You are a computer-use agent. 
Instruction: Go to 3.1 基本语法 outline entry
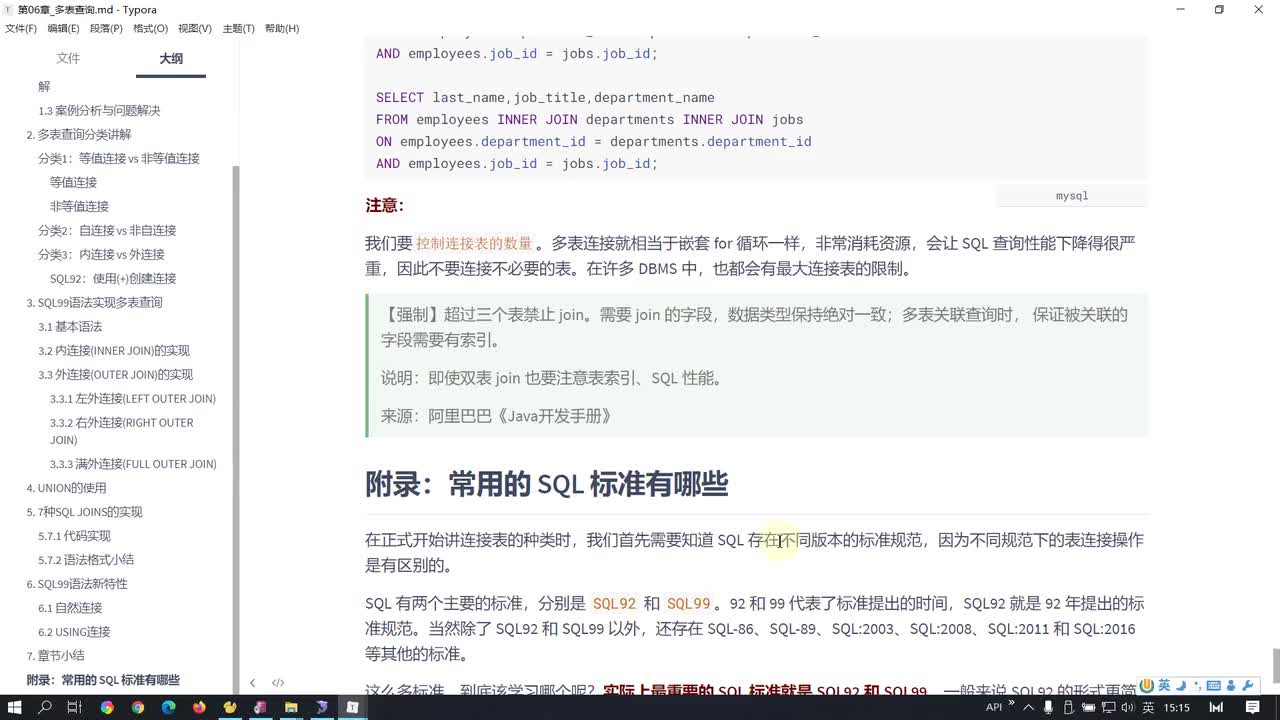tap(70, 327)
